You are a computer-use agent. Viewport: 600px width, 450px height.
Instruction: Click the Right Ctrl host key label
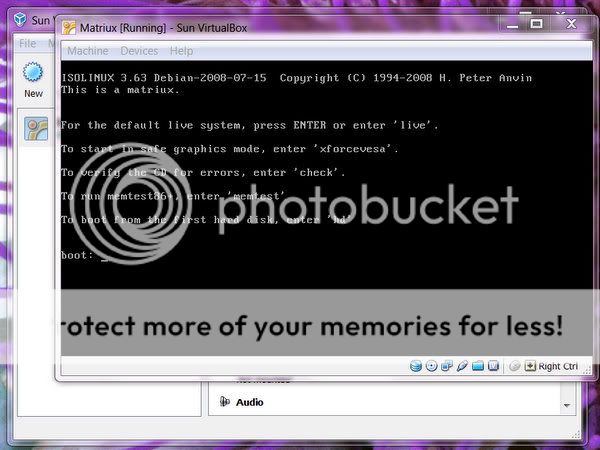click(558, 367)
